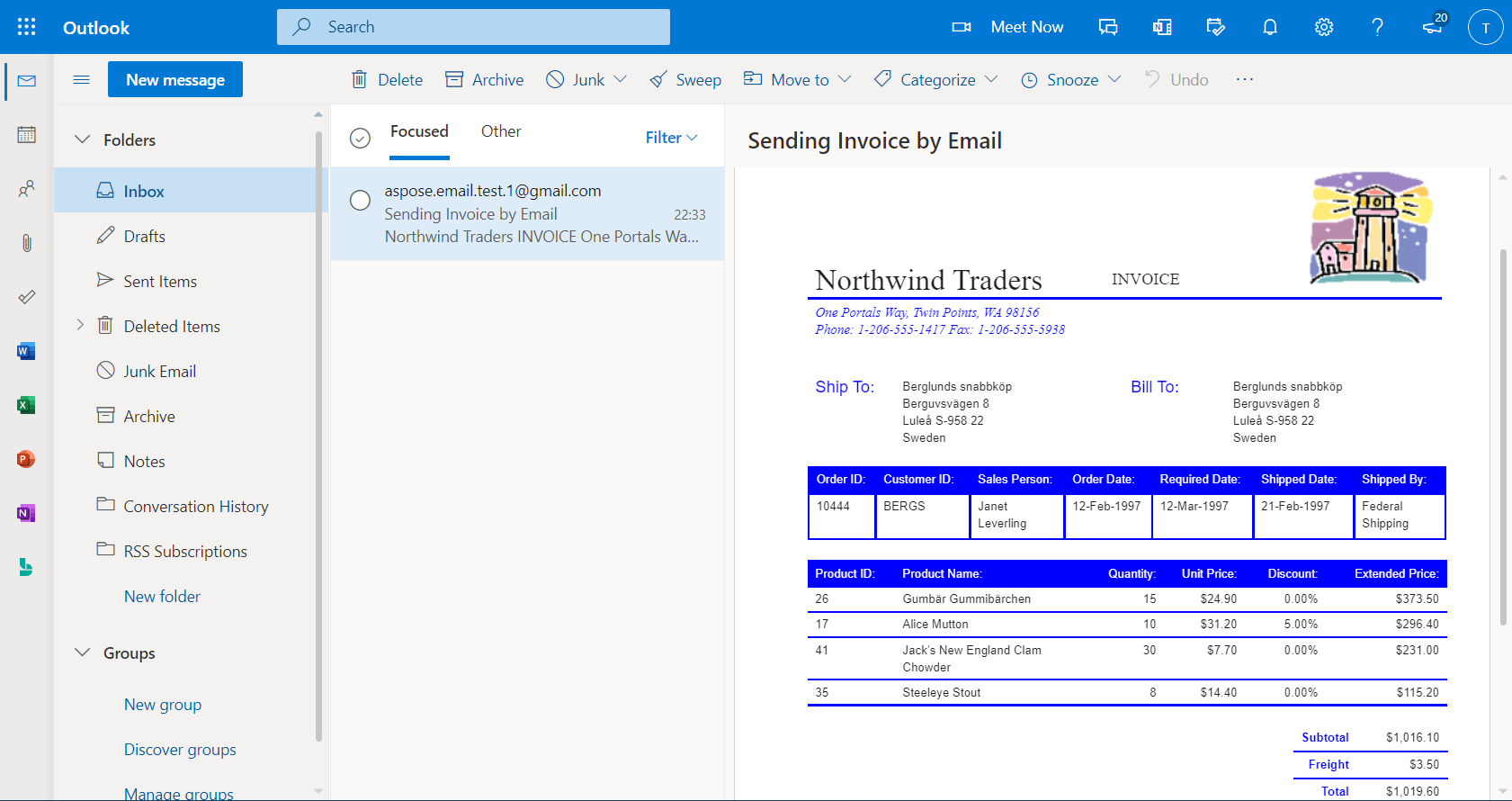Open People contacts in left rail
The height and width of the screenshot is (801, 1512).
point(27,189)
